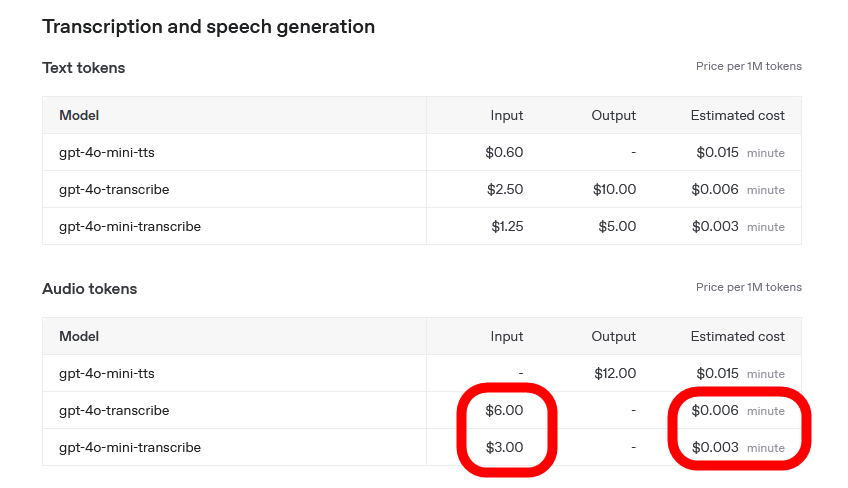Click the $3.00 audio input price
Viewport: 848px width, 488px height.
click(x=504, y=448)
